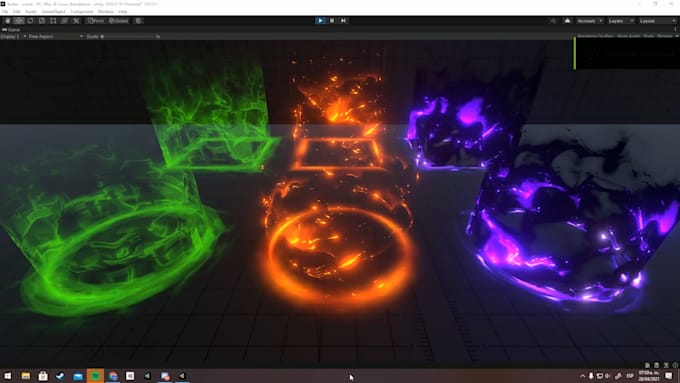Open the Display 1 dropdown
Image resolution: width=680 pixels, height=383 pixels.
13,36
